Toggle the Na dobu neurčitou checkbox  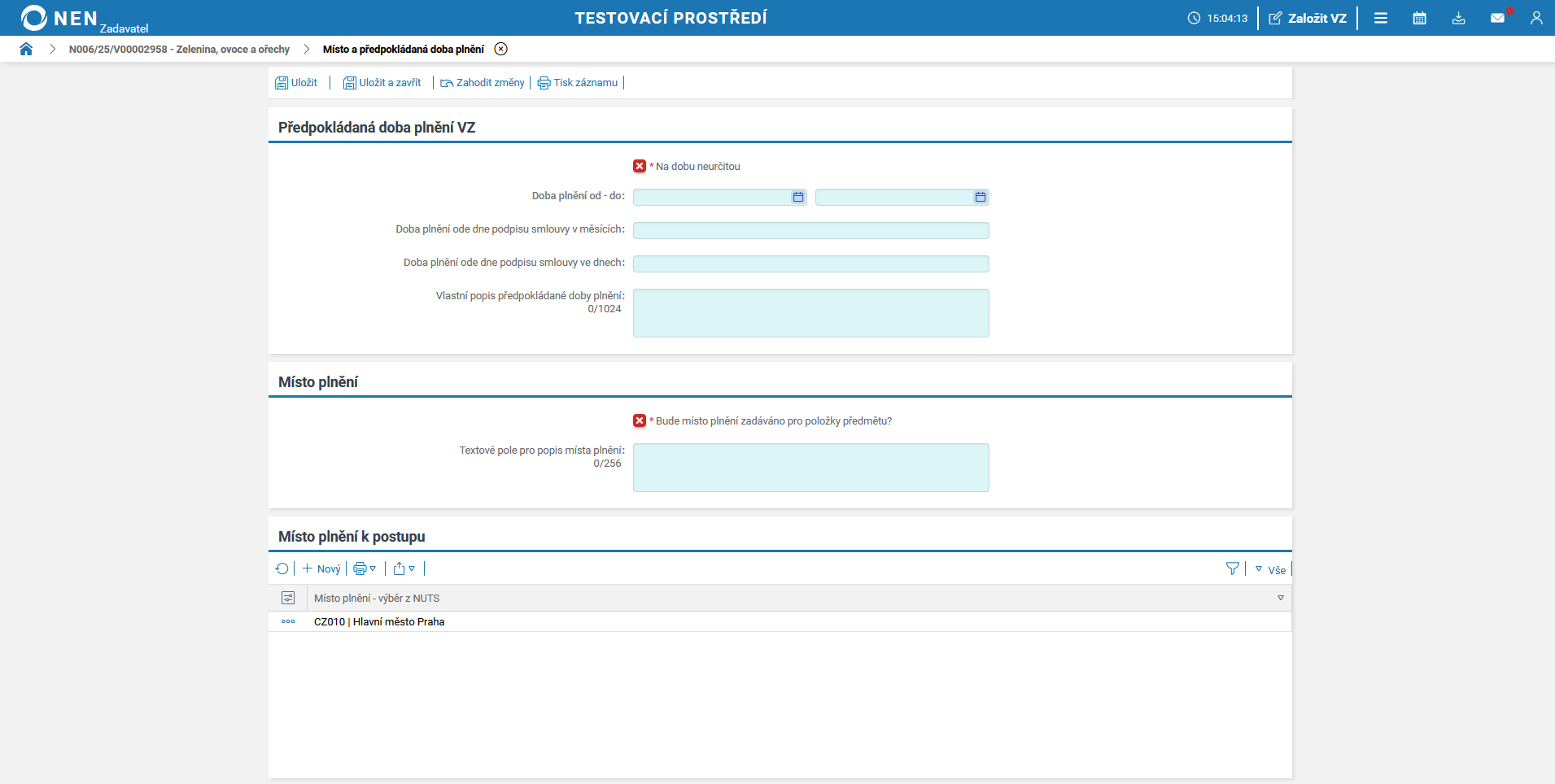[x=640, y=166]
